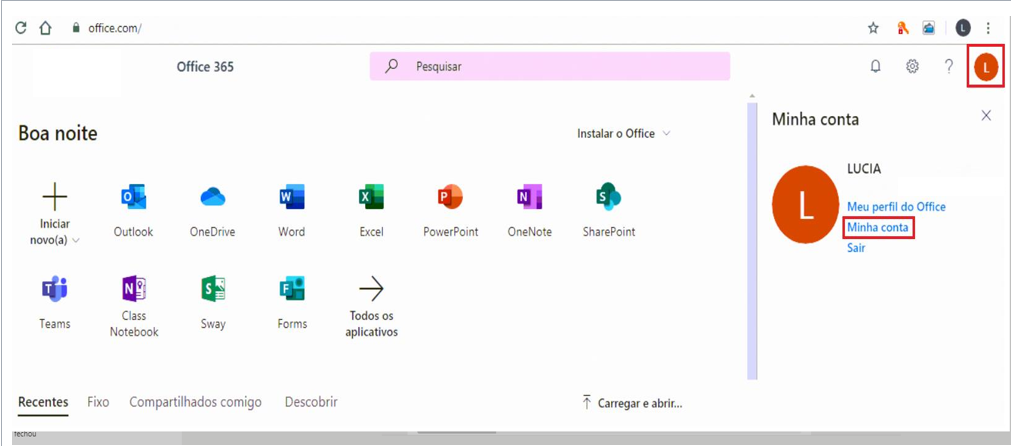This screenshot has height=446, width=1011.
Task: Switch to Compartilhados comigo tab
Action: 195,402
